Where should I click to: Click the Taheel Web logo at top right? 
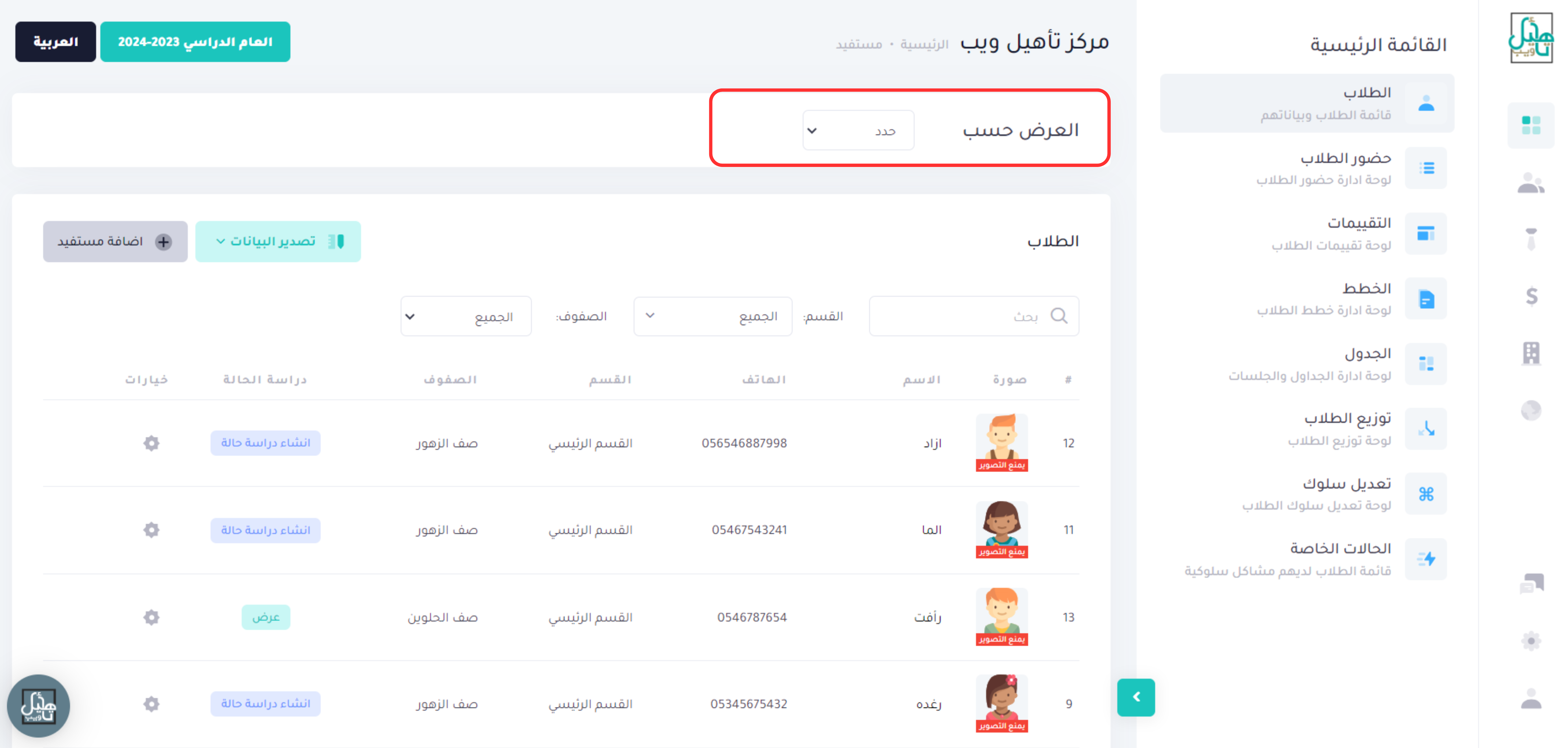click(1530, 38)
